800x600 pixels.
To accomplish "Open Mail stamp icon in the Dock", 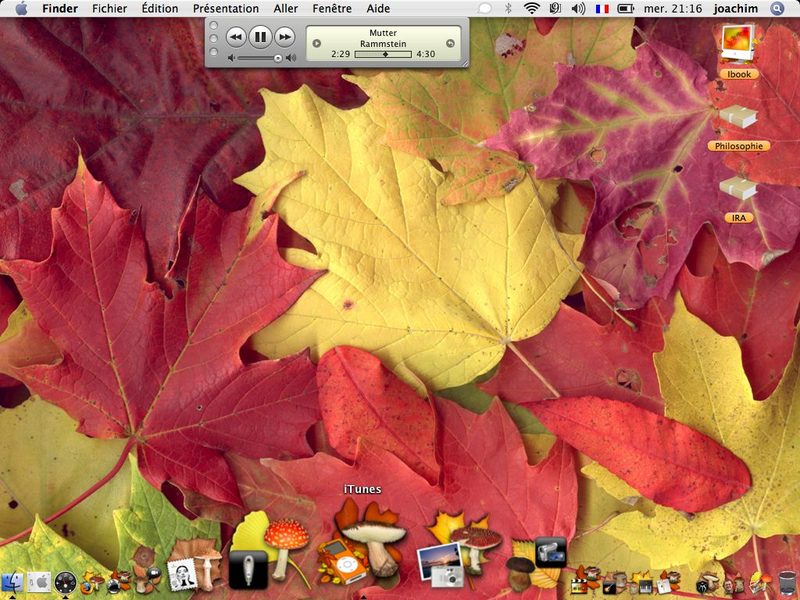I will coord(182,574).
